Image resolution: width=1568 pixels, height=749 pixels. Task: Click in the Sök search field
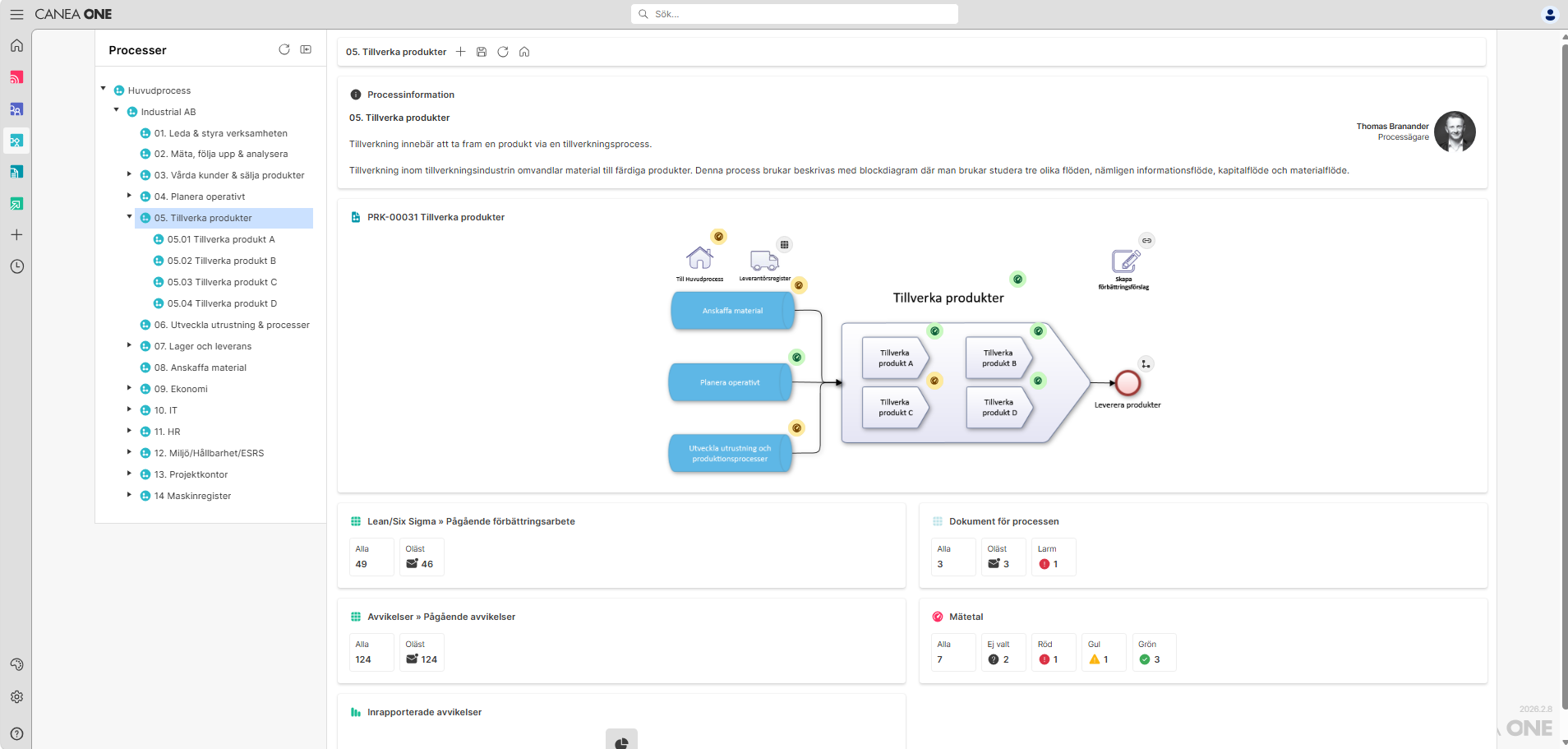click(x=795, y=14)
